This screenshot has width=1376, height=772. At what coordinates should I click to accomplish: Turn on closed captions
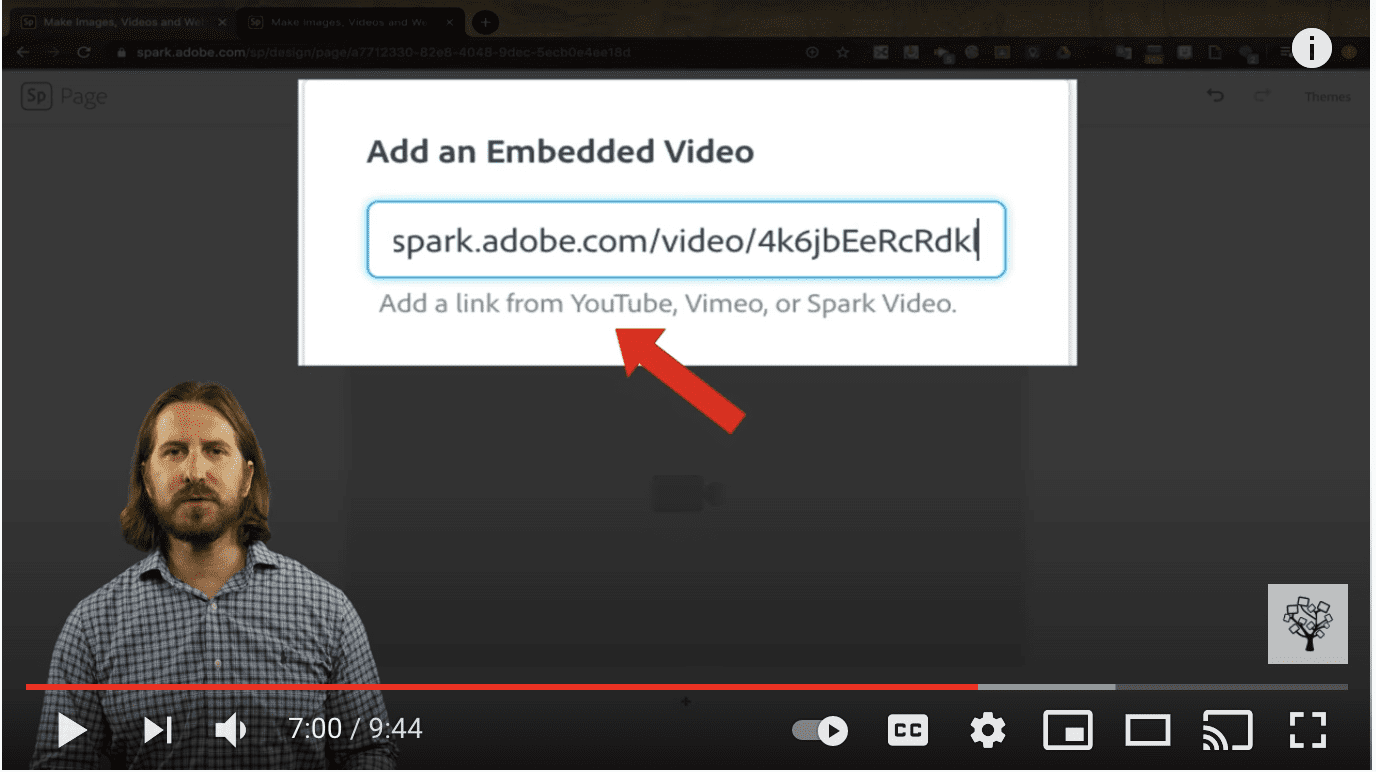[x=908, y=731]
